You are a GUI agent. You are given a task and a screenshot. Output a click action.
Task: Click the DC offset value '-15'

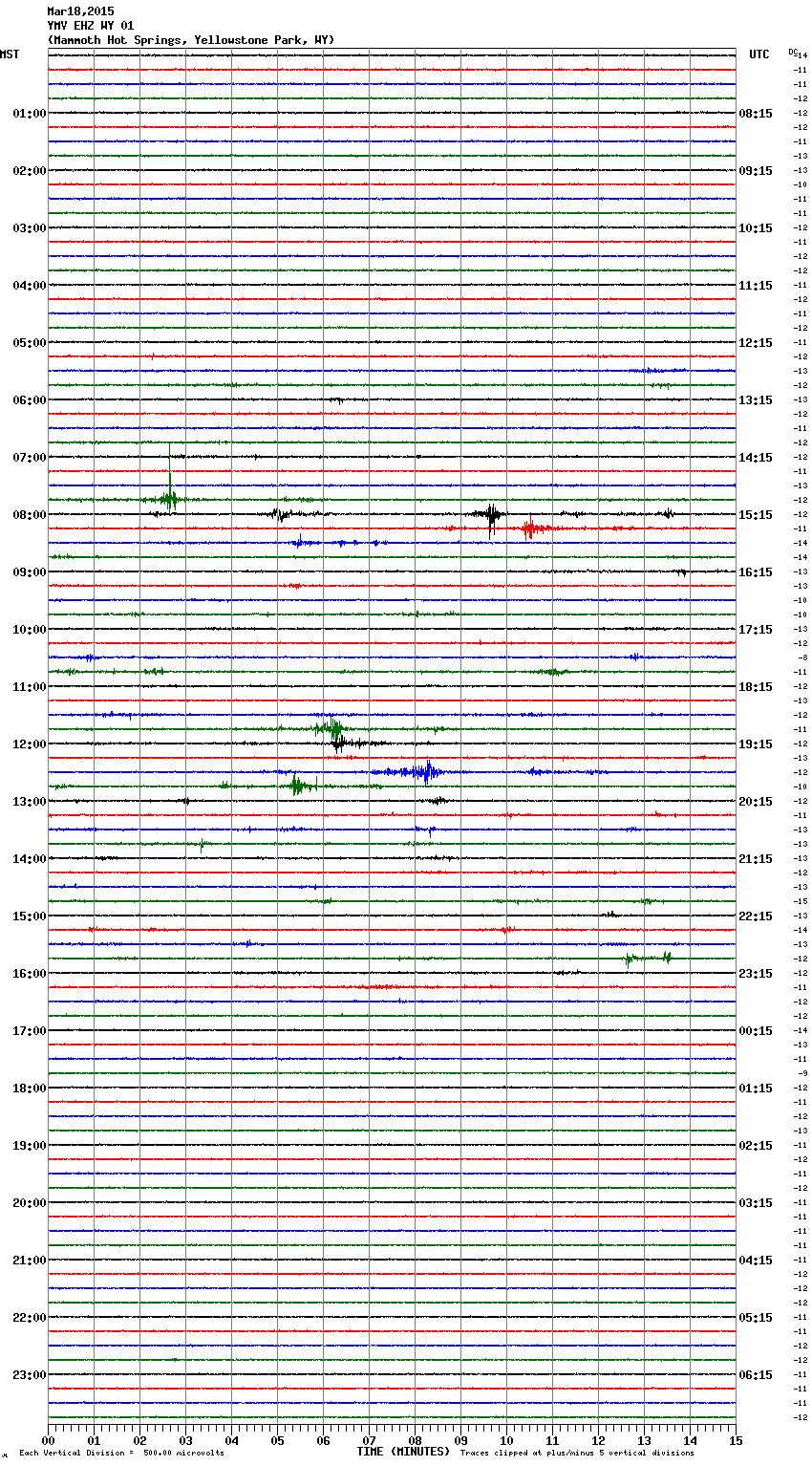pos(801,902)
